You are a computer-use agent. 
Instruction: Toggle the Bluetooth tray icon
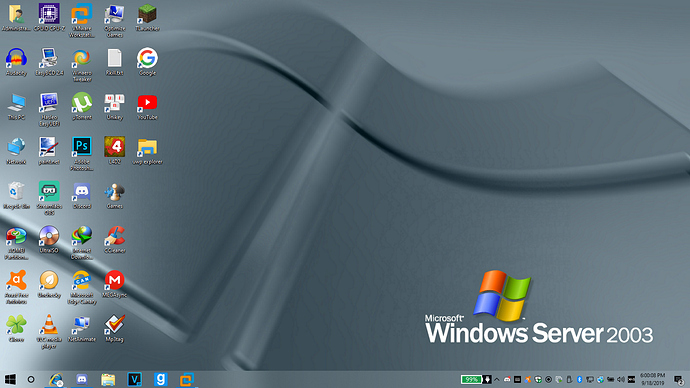coord(580,379)
